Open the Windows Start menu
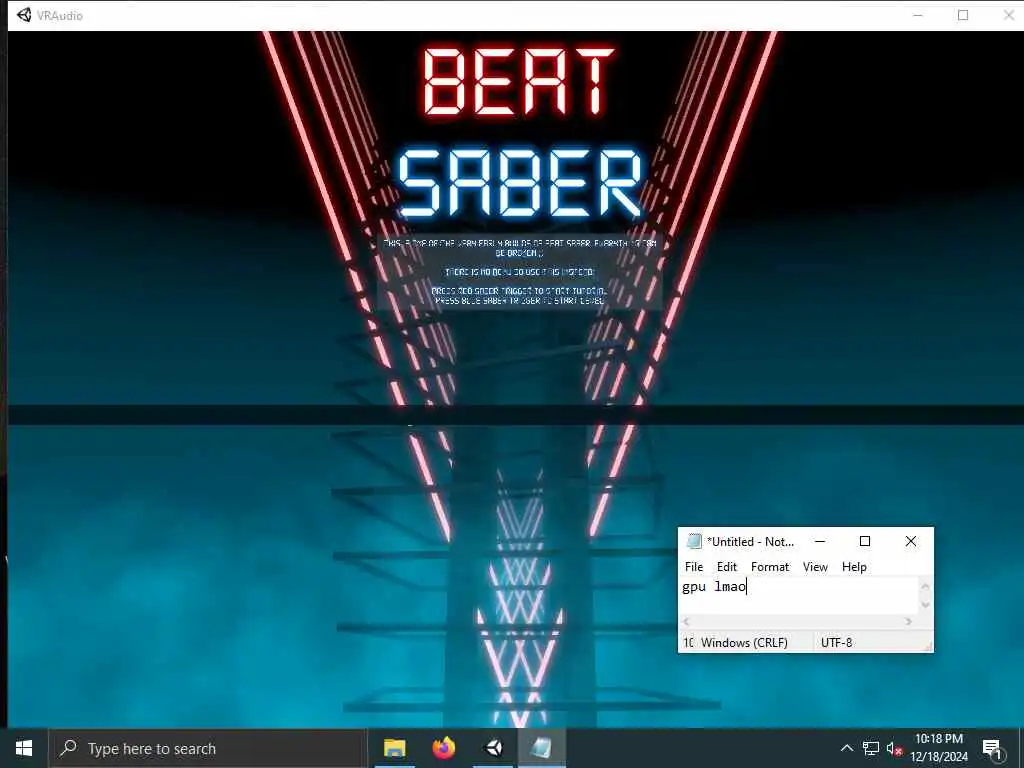Viewport: 1024px width, 768px height. 24,748
